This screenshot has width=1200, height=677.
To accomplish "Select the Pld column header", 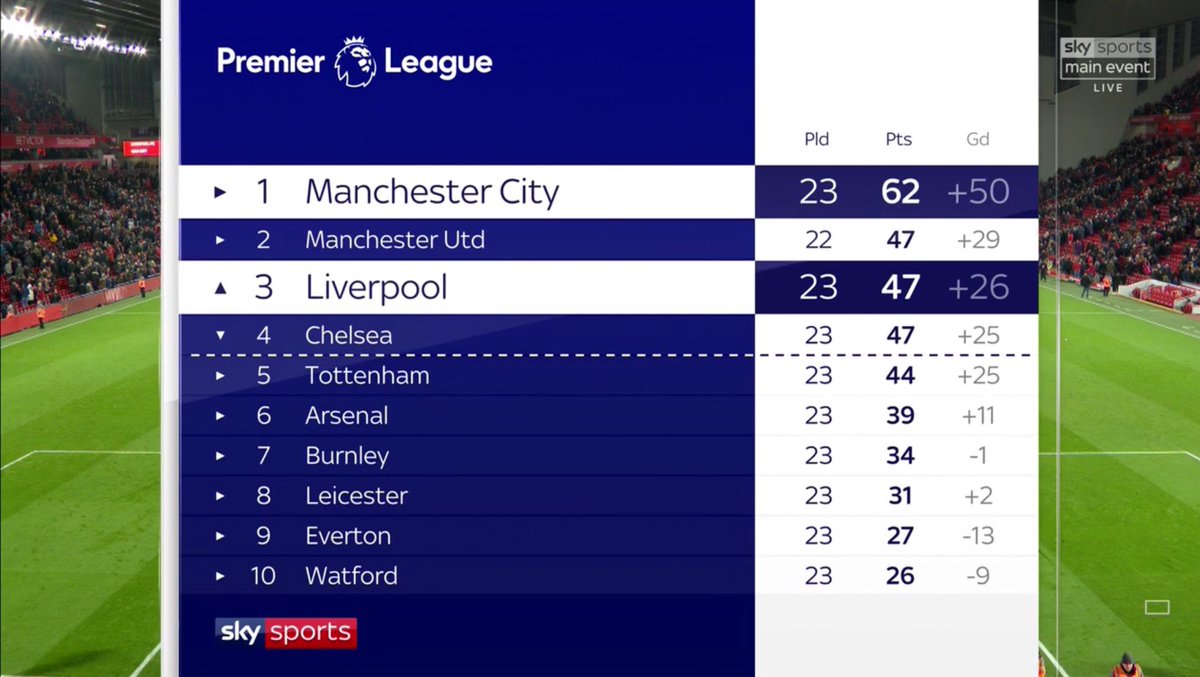I will click(817, 139).
